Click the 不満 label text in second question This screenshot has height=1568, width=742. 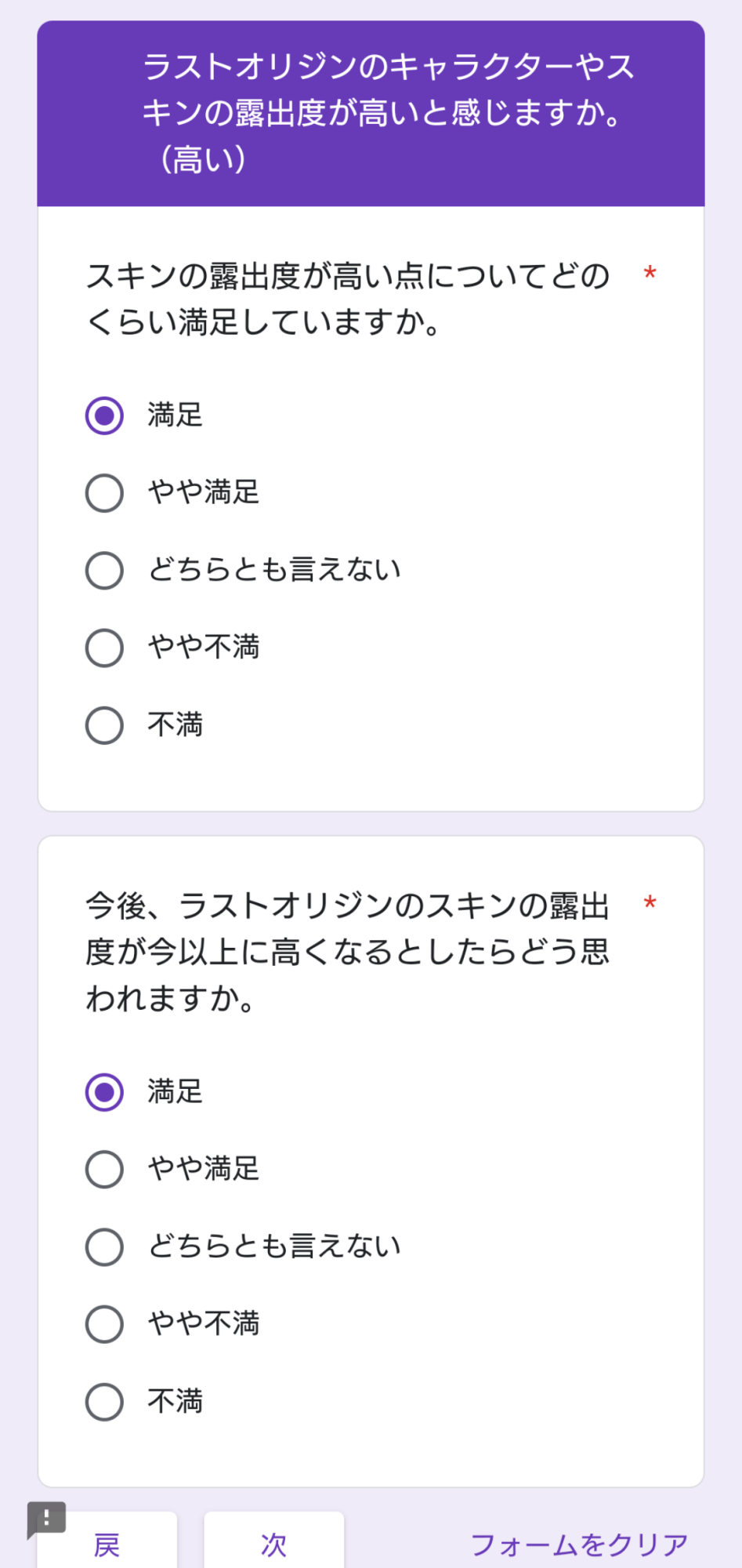point(176,1402)
